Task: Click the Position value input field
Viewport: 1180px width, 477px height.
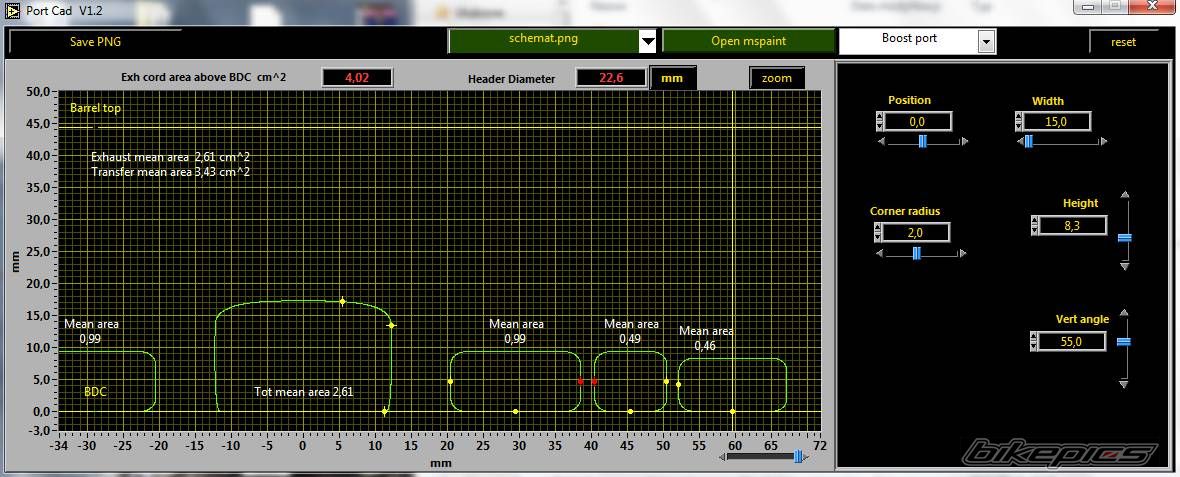Action: pos(917,121)
